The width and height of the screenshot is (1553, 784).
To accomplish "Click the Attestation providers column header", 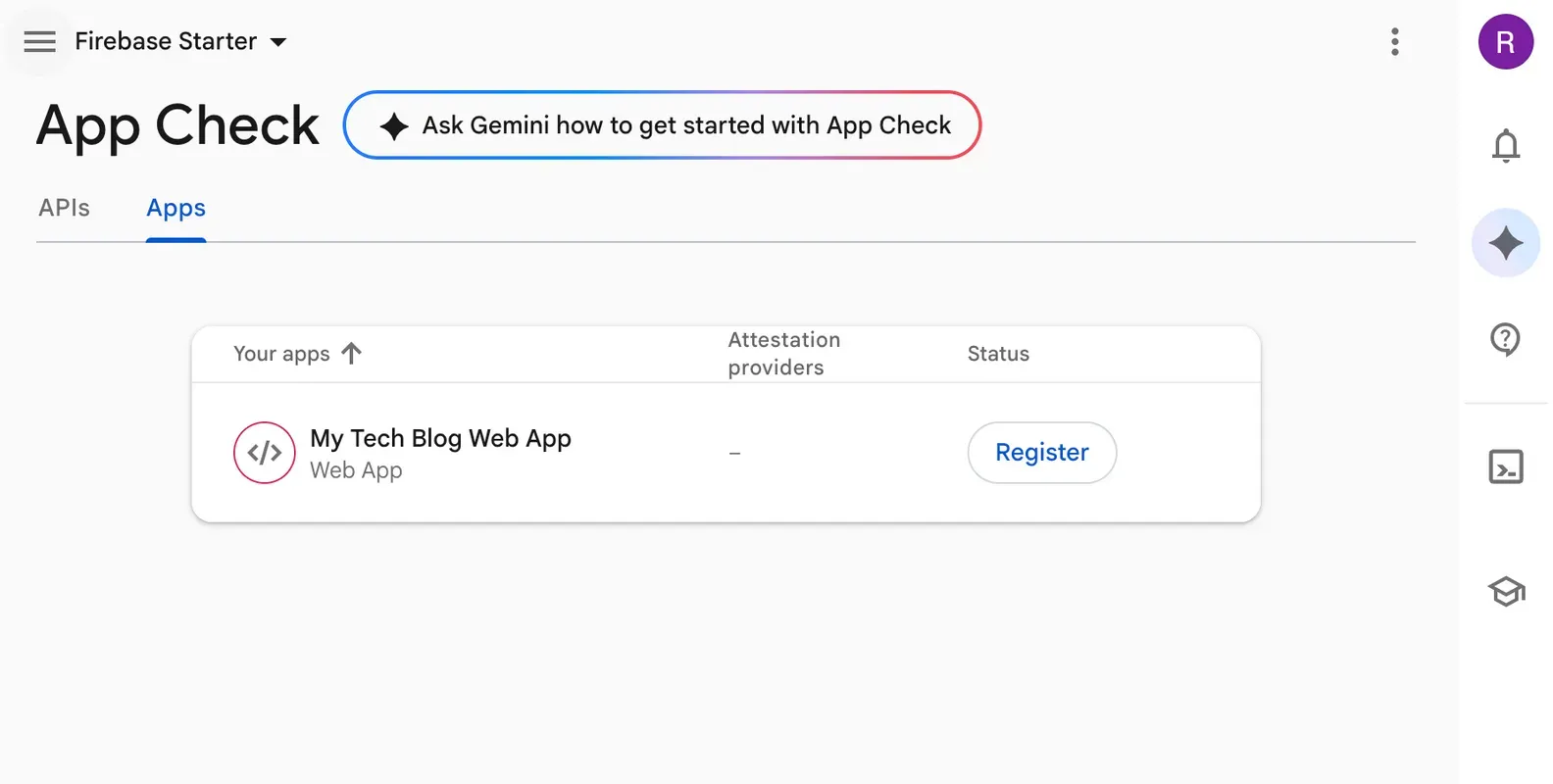I will click(783, 354).
